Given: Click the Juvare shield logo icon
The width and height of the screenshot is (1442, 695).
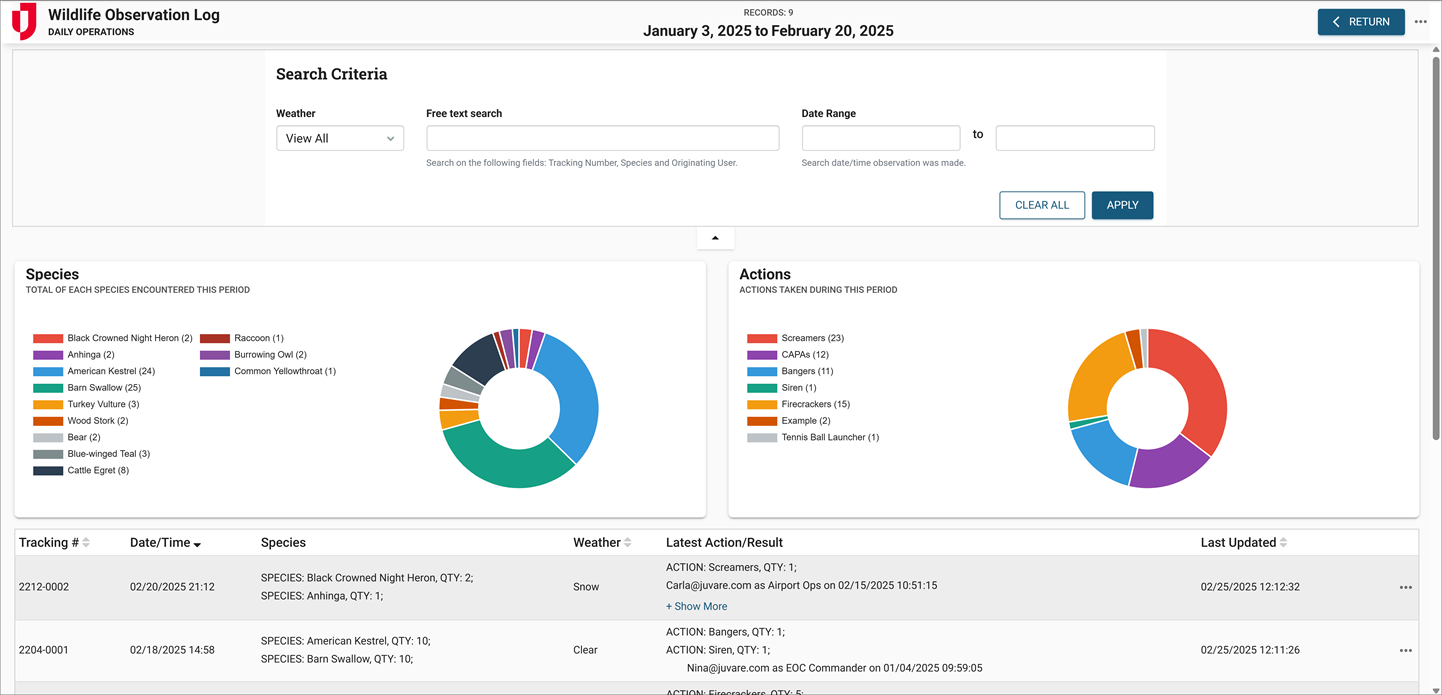Looking at the screenshot, I should pyautogui.click(x=24, y=21).
